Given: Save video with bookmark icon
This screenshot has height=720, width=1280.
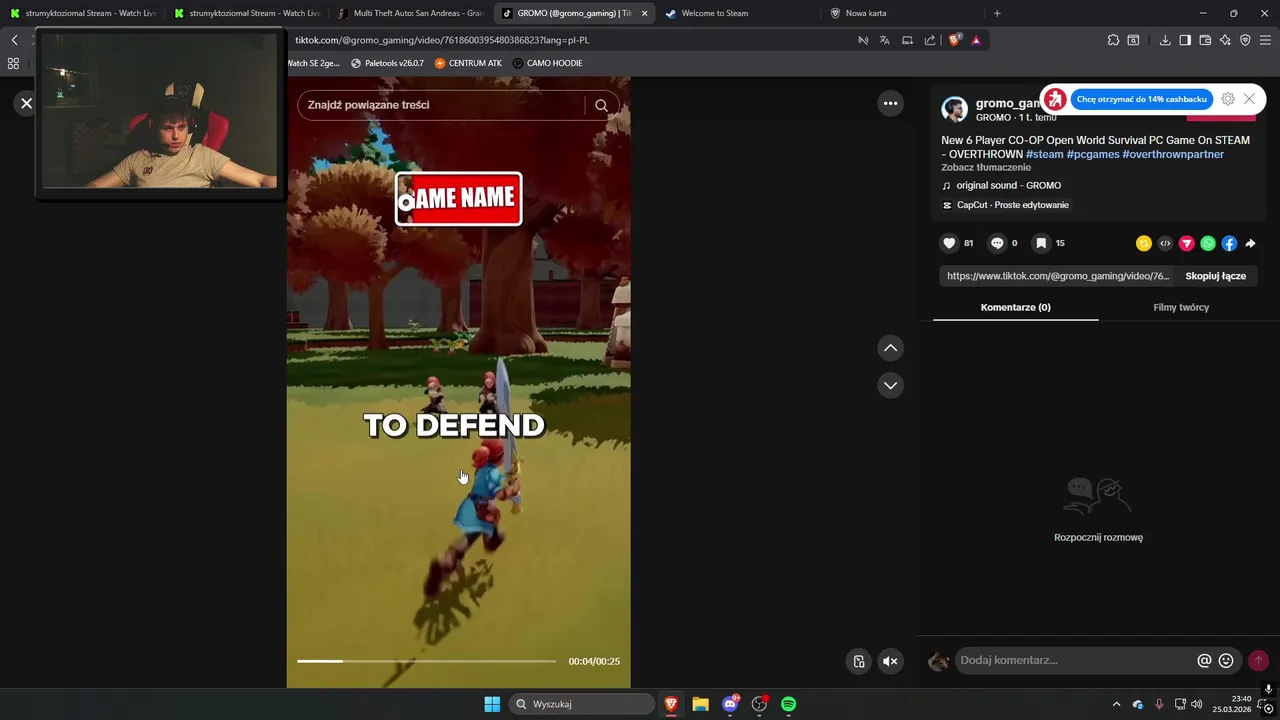Looking at the screenshot, I should tap(1041, 243).
